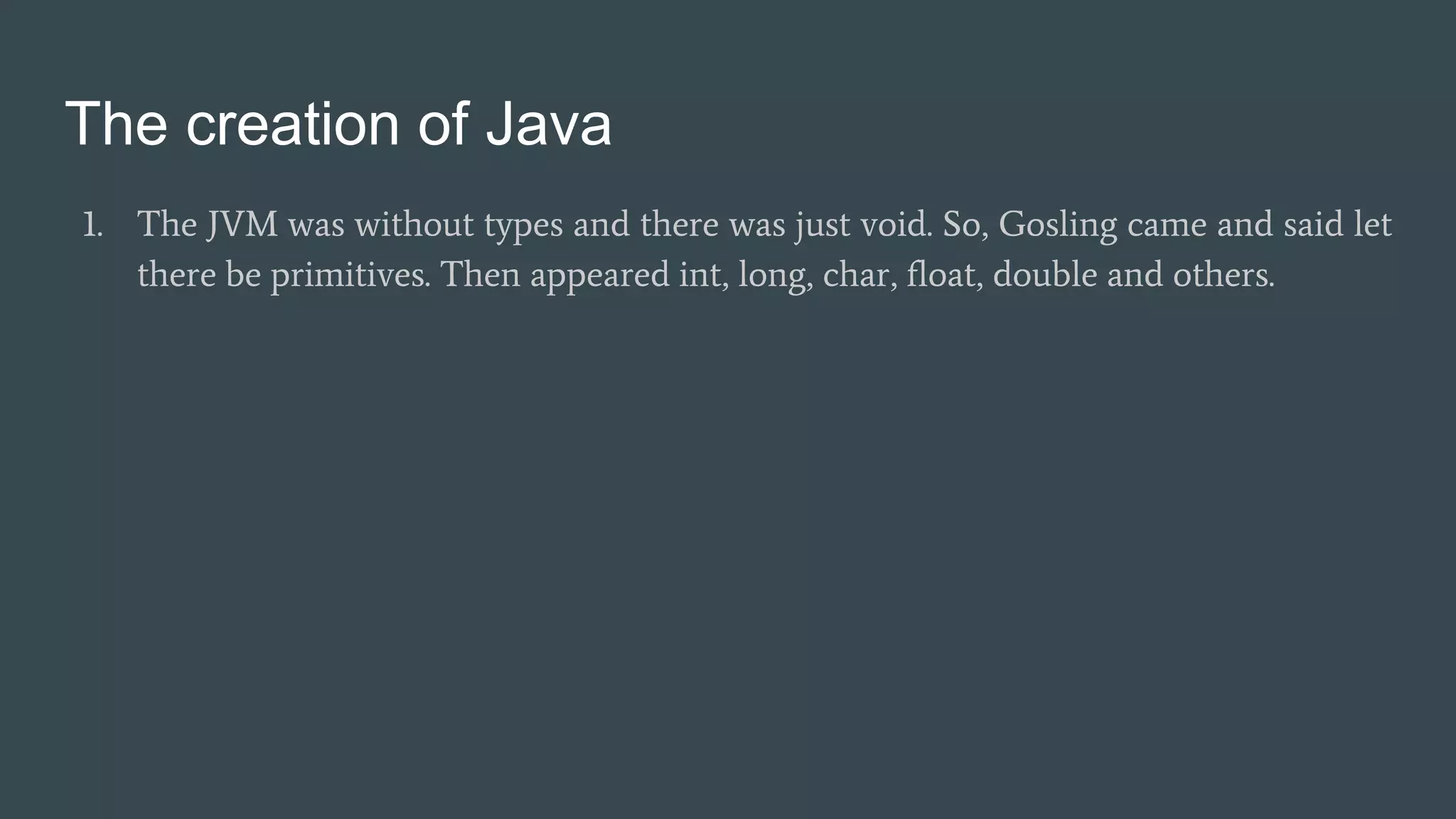Click the word 'Gosling' in the paragraph
Screen dimensions: 1456x819
pyautogui.click(x=1058, y=225)
